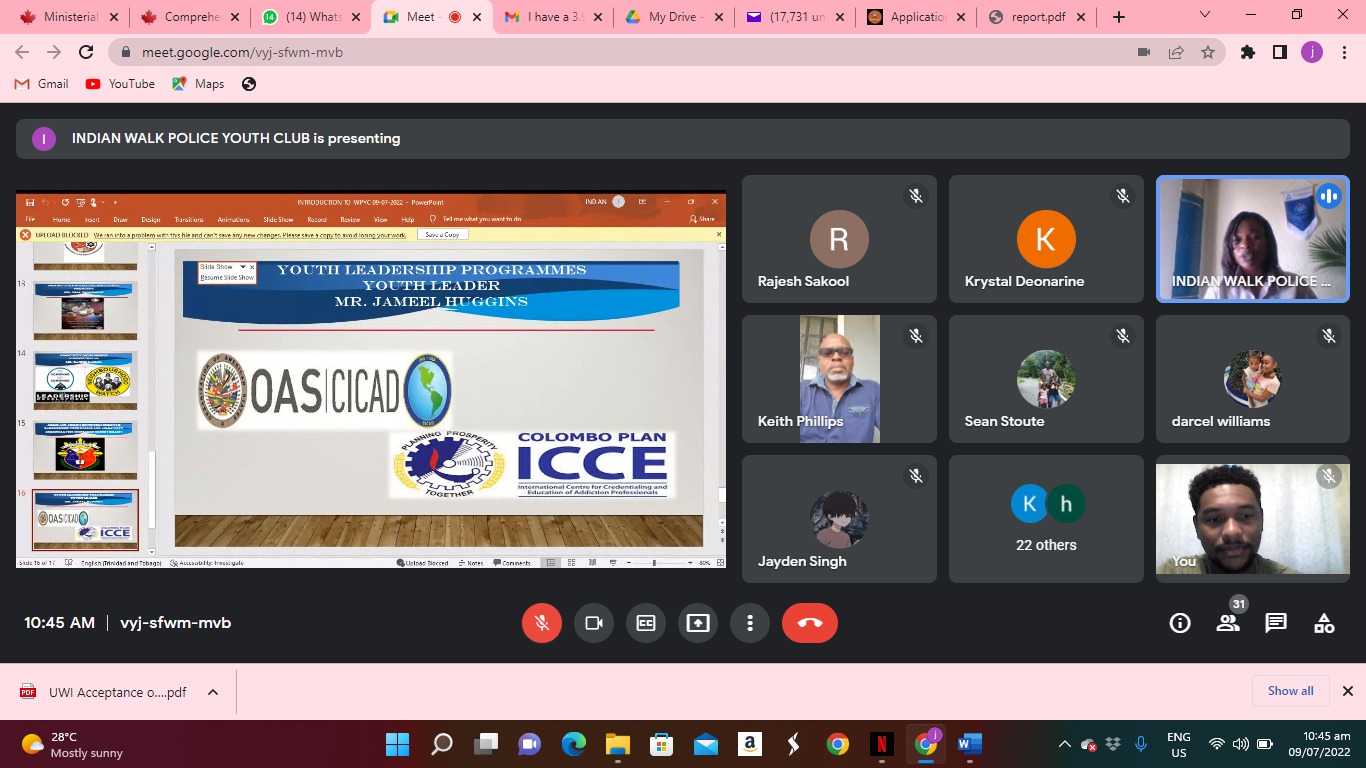1366x768 pixels.
Task: Open the Activities shapes icon
Action: pos(1323,623)
